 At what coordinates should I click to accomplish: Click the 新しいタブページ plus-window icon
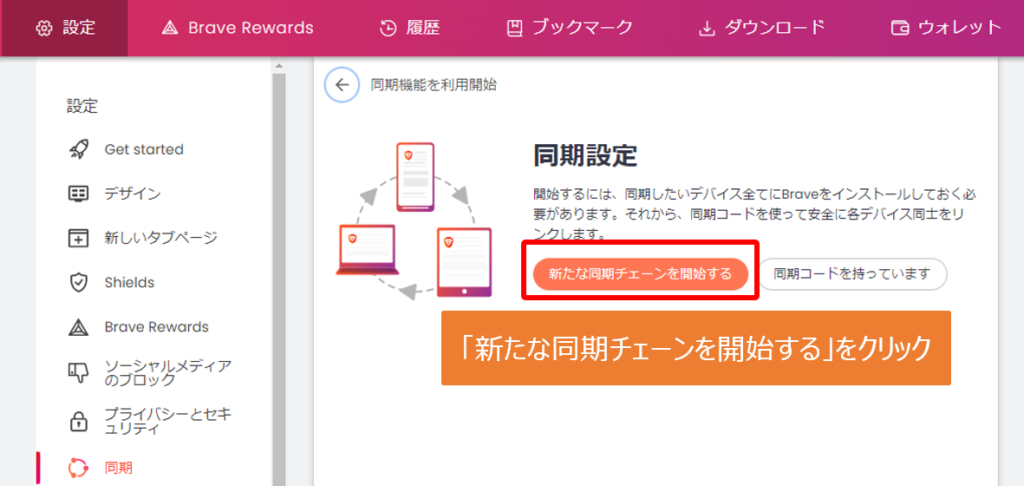[x=78, y=238]
